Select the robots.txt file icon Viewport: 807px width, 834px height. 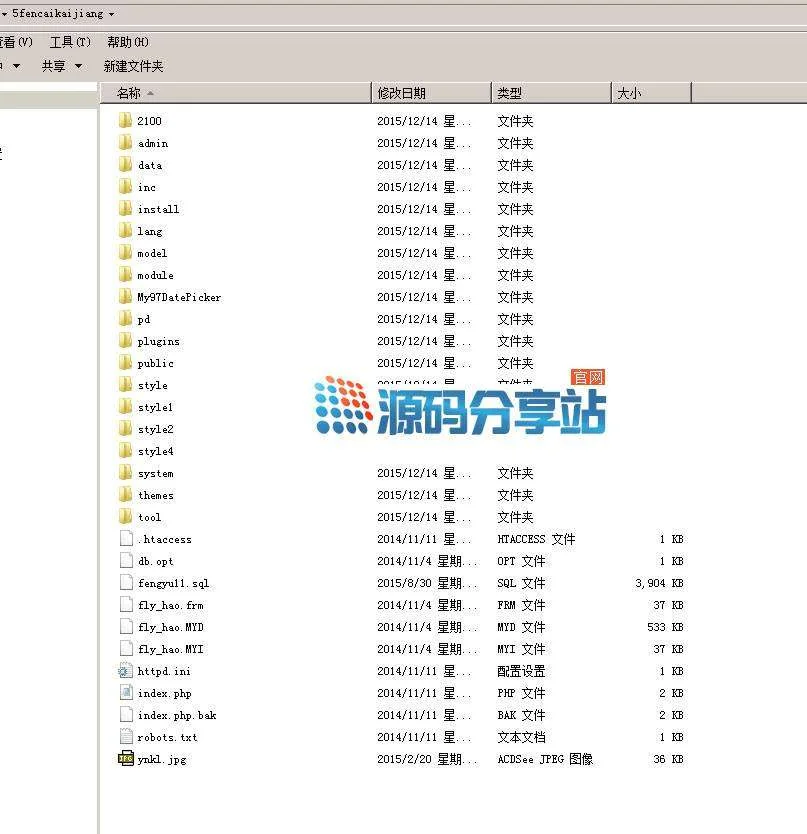coord(125,737)
